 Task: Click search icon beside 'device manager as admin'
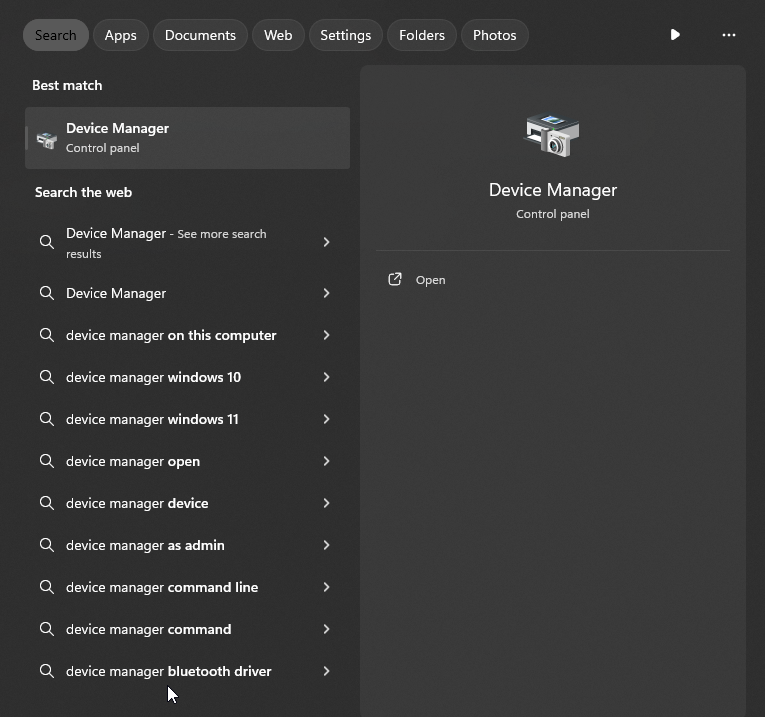click(x=46, y=545)
